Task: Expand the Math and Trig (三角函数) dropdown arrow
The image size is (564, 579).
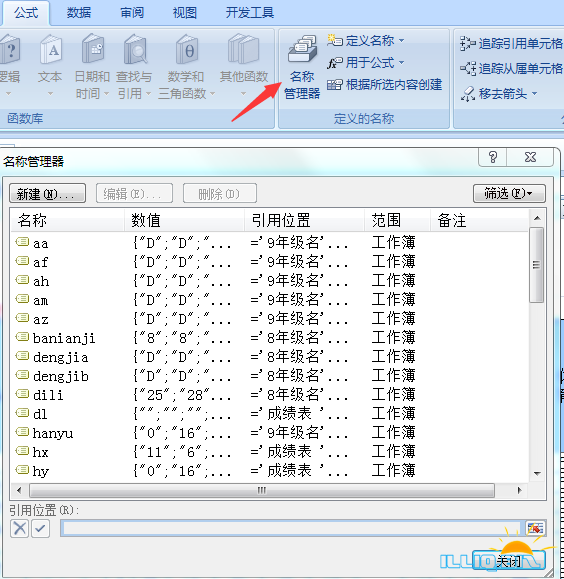Action: pyautogui.click(x=212, y=94)
